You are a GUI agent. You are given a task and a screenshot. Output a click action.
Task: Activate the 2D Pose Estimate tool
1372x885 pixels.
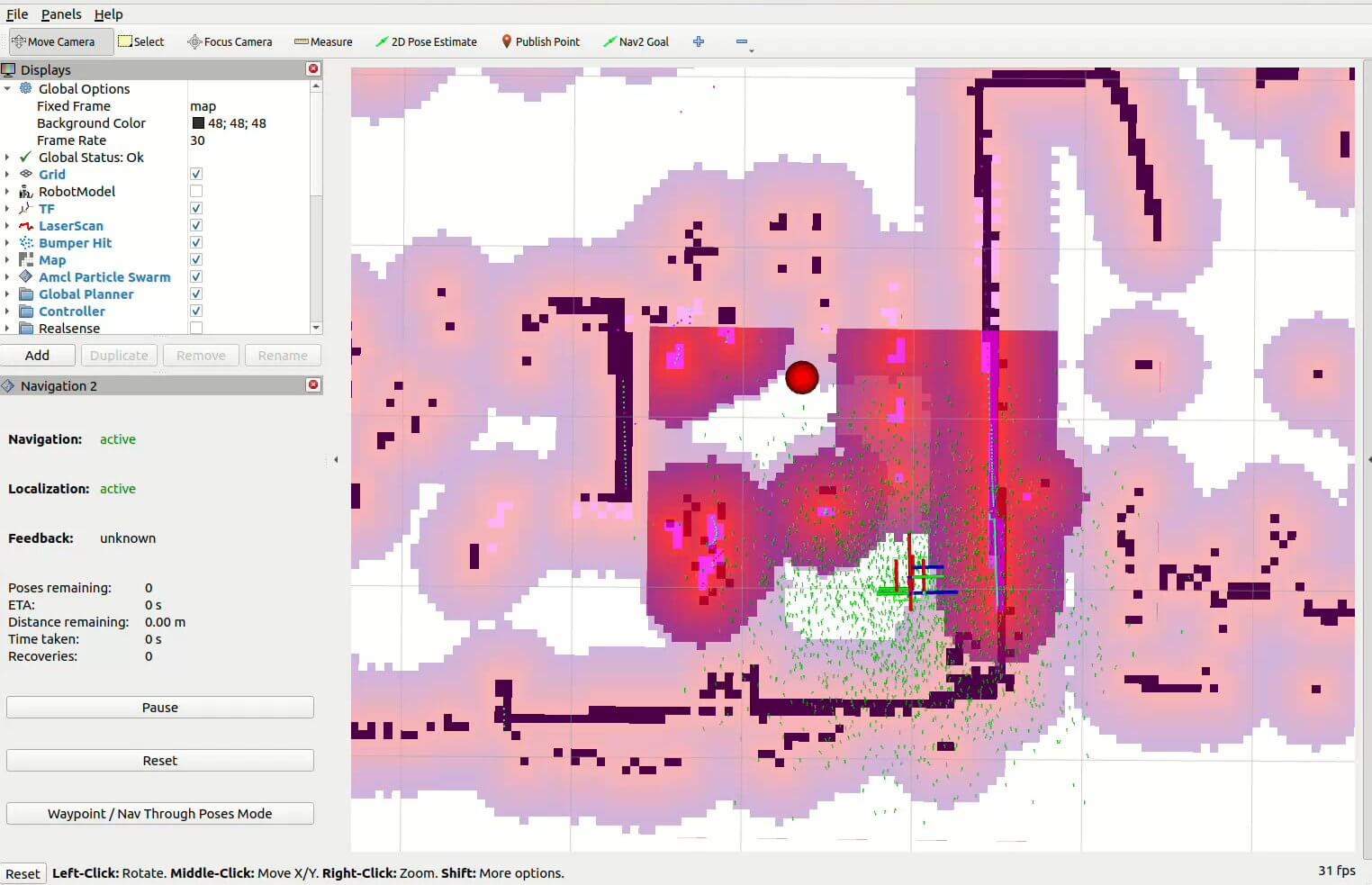click(x=426, y=41)
